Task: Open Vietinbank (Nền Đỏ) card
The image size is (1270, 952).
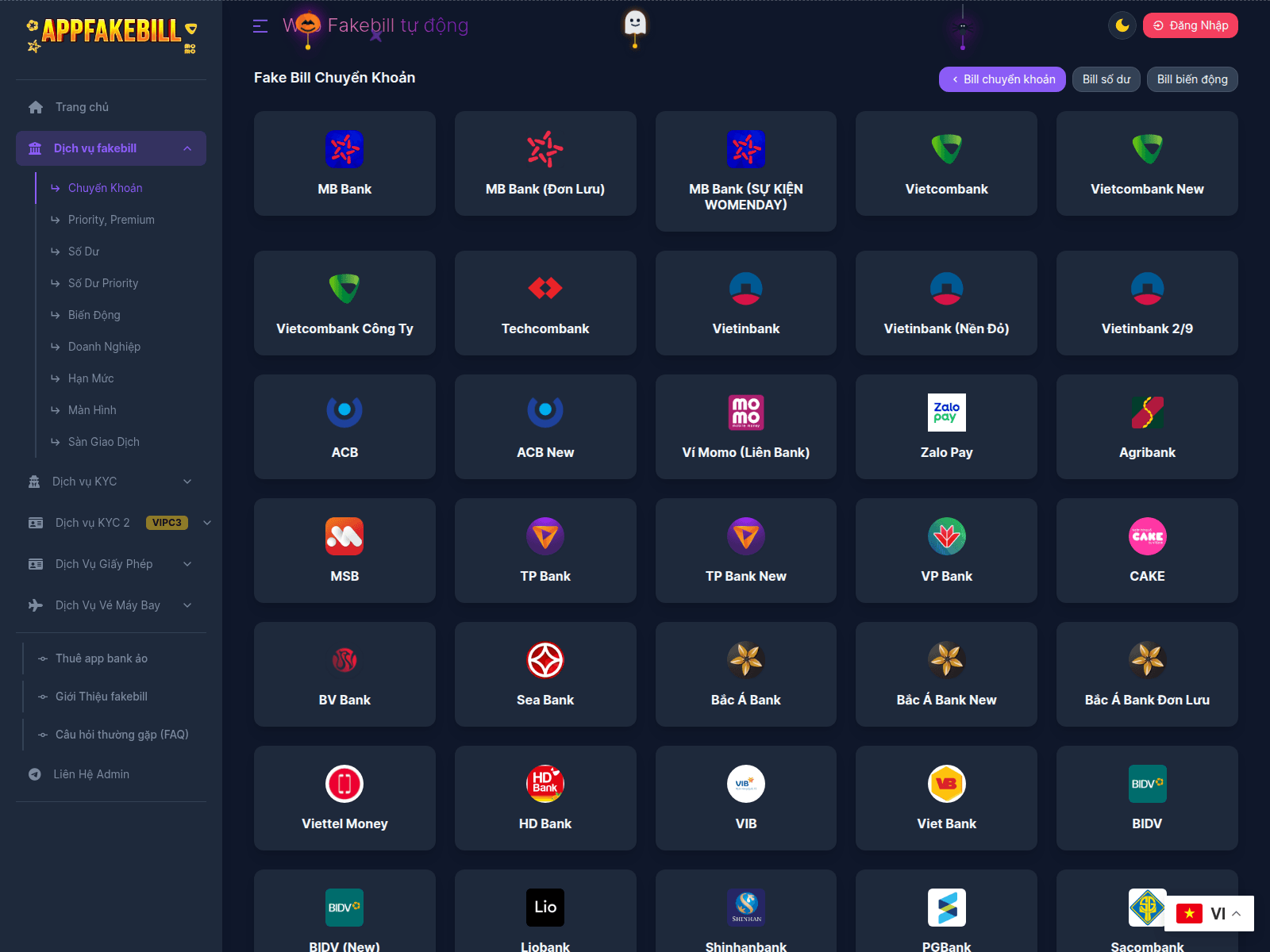Action: tap(946, 303)
